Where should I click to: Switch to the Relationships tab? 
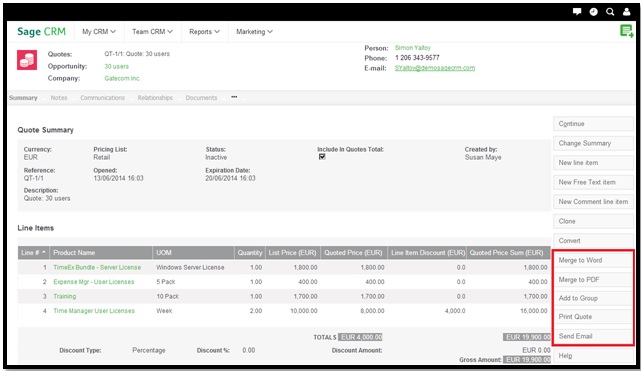tap(155, 98)
